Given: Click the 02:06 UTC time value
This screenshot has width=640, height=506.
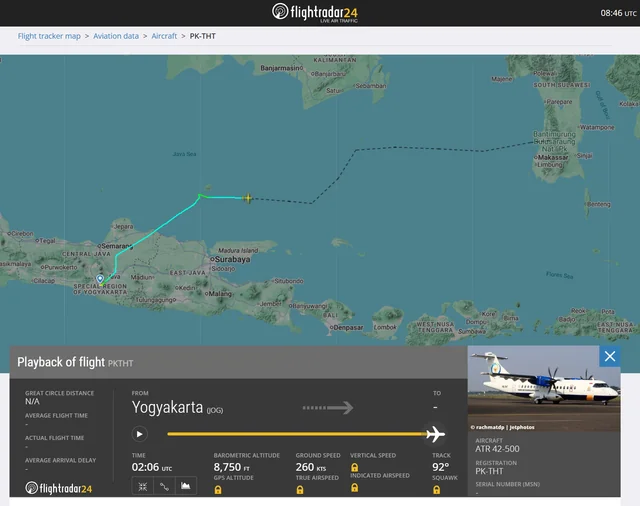Looking at the screenshot, I should 151,467.
